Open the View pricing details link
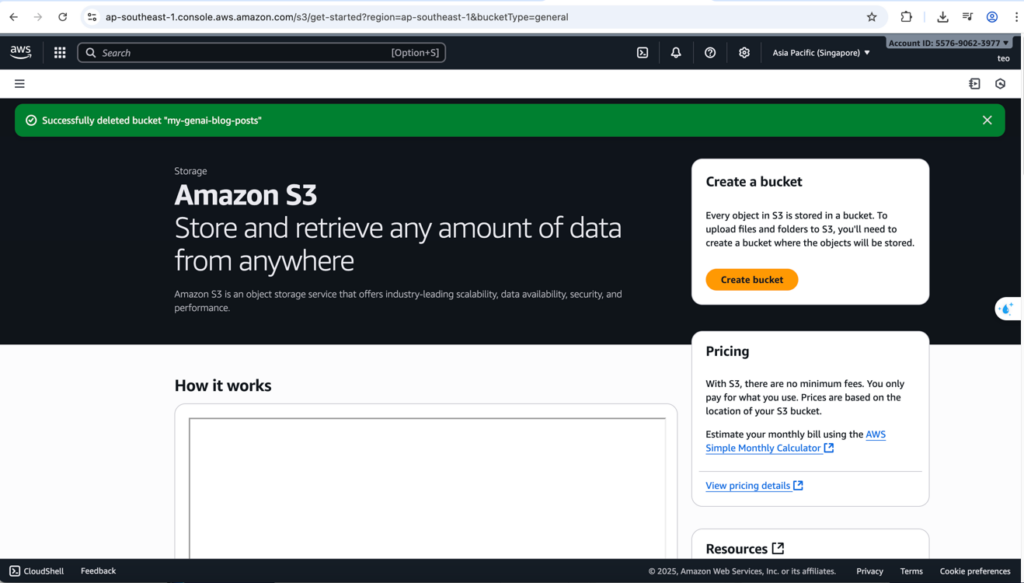This screenshot has width=1024, height=583. point(754,486)
